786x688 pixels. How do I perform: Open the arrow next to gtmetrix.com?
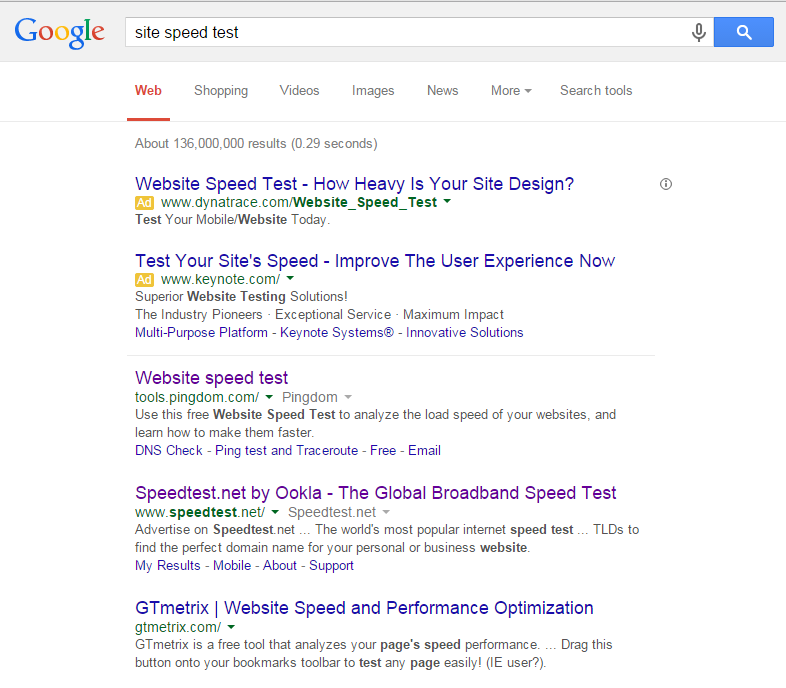tap(231, 627)
